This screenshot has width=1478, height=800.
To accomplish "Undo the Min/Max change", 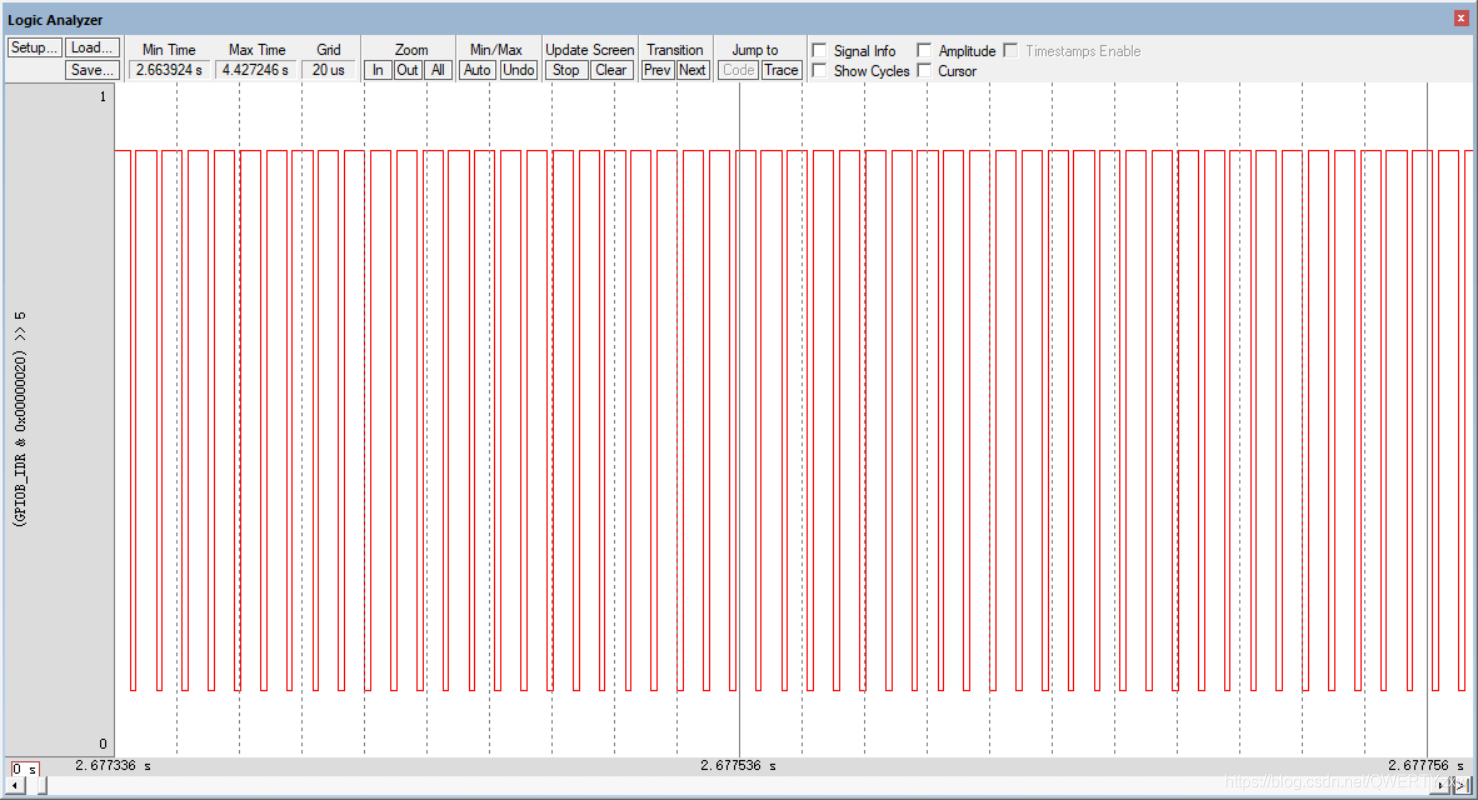I will pyautogui.click(x=518, y=70).
